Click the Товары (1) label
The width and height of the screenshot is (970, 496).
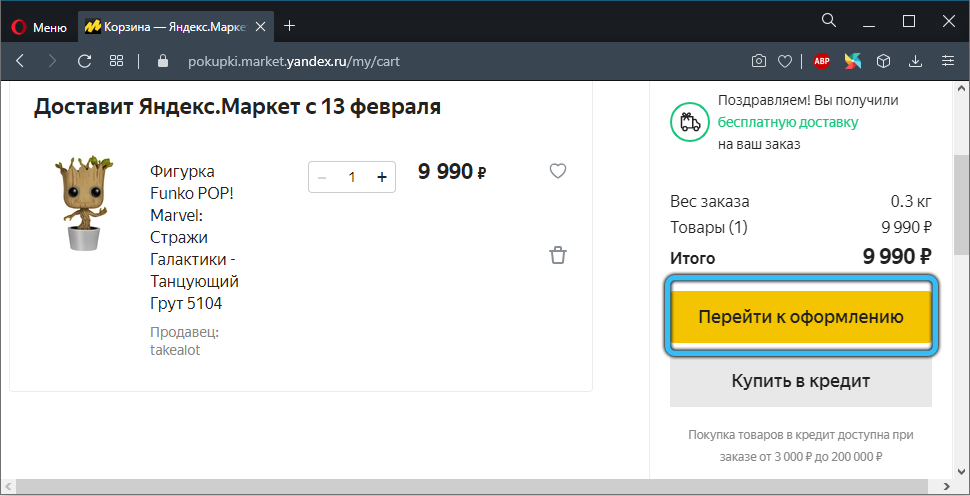click(708, 228)
